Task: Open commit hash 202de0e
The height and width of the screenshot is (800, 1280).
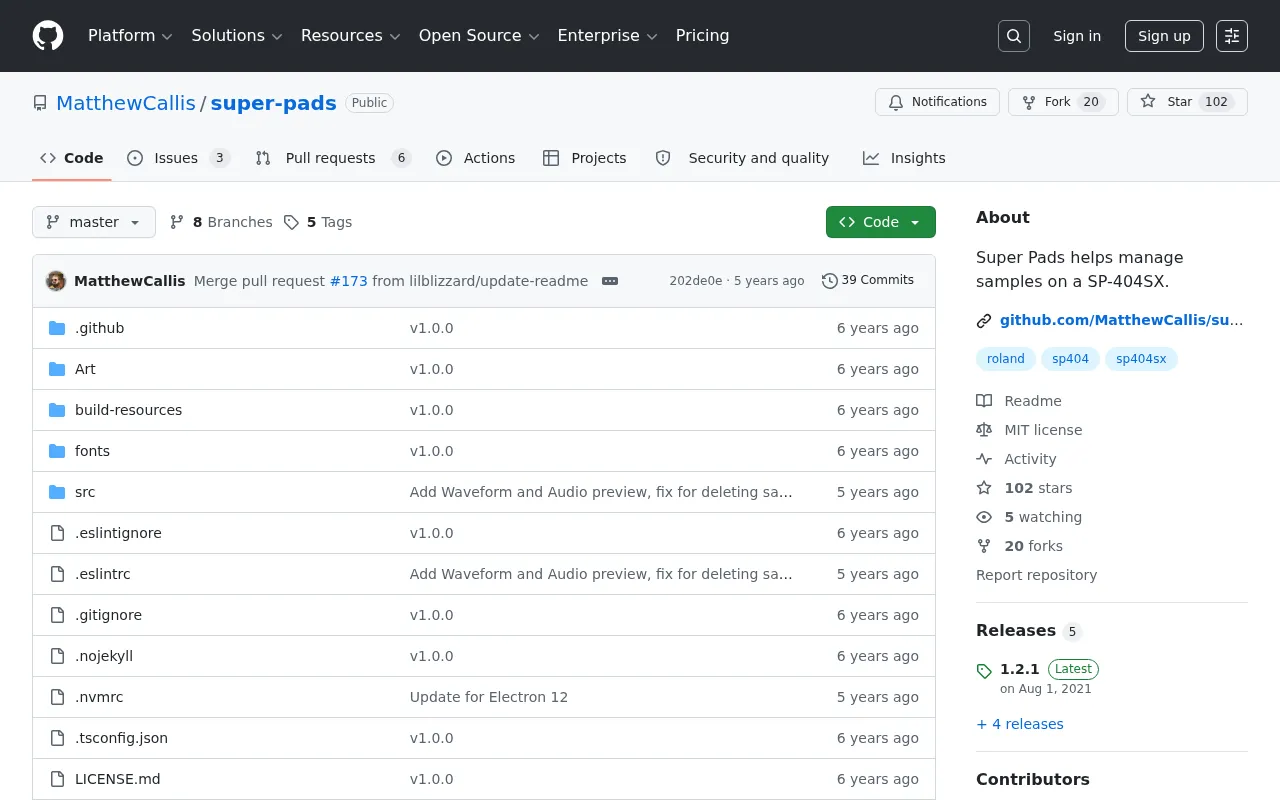Action: tap(695, 281)
